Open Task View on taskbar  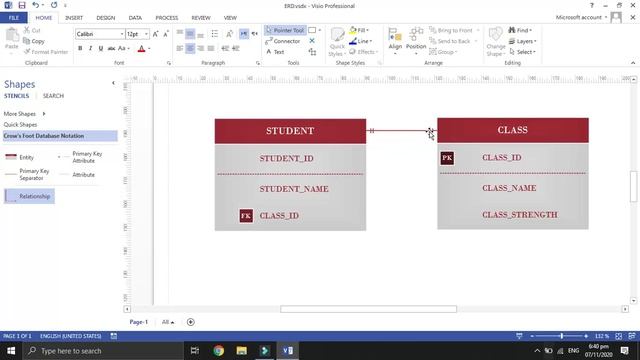pos(195,351)
